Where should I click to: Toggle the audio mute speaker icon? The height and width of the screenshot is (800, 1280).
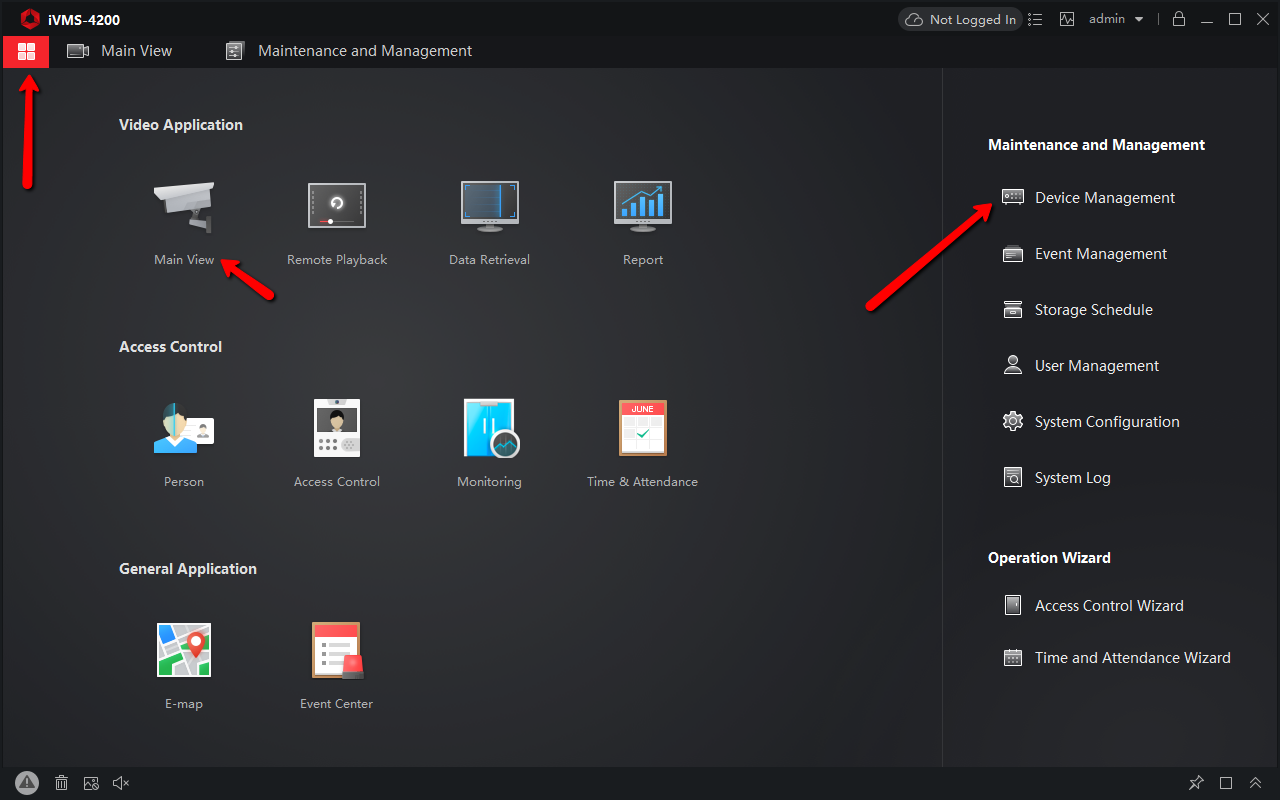[x=121, y=783]
